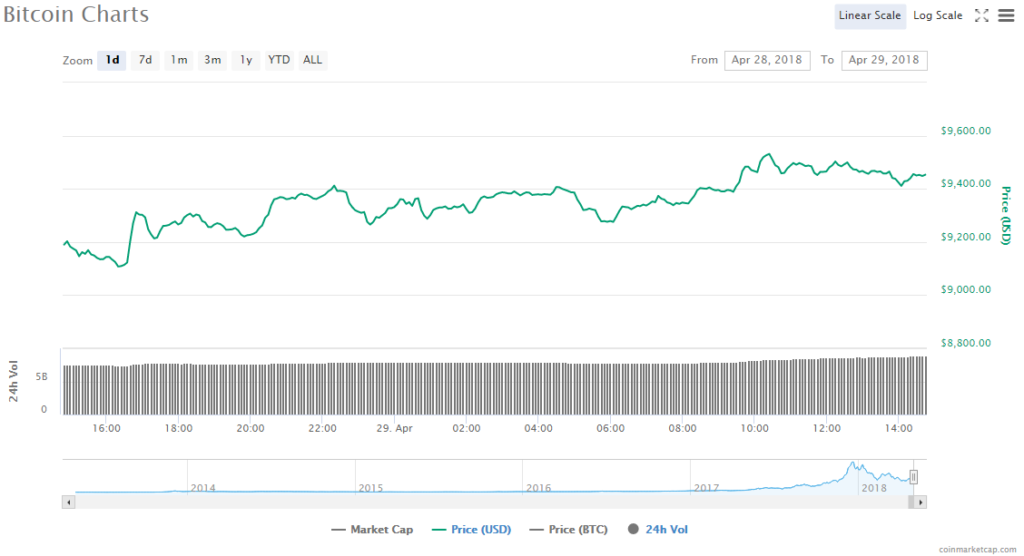The width and height of the screenshot is (1024, 556).
Task: Toggle fullscreen chart view icon
Action: (x=981, y=15)
